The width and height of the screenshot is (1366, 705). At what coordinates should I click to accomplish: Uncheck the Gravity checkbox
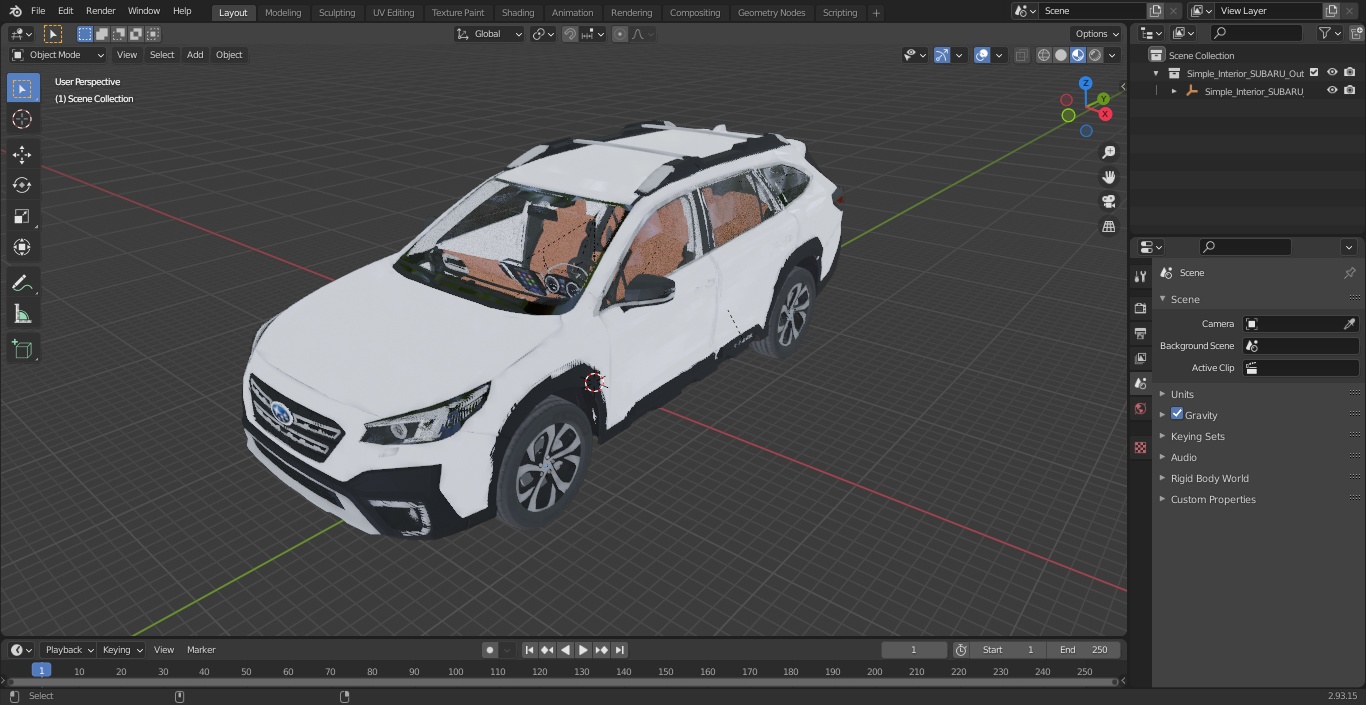point(1177,414)
